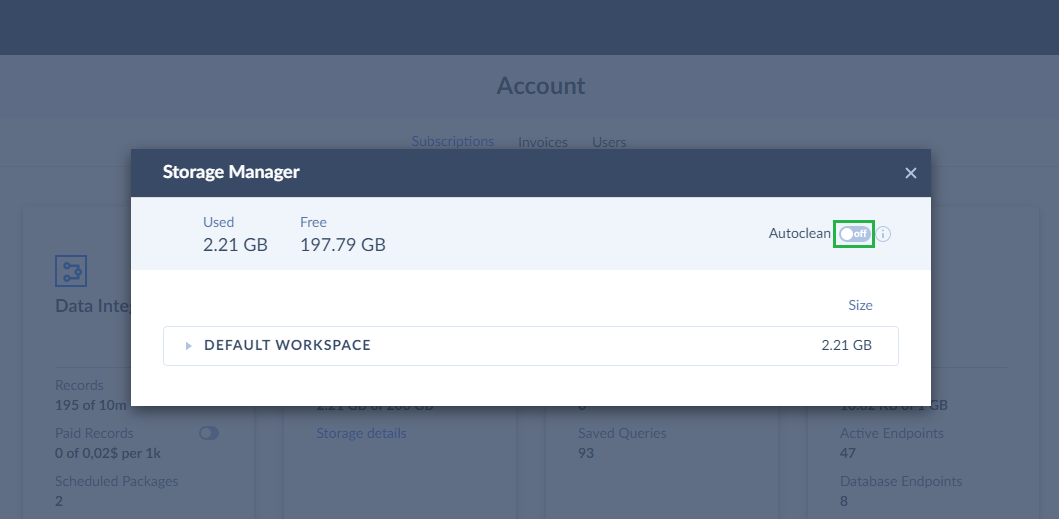Switch to the Users tab

tap(609, 143)
